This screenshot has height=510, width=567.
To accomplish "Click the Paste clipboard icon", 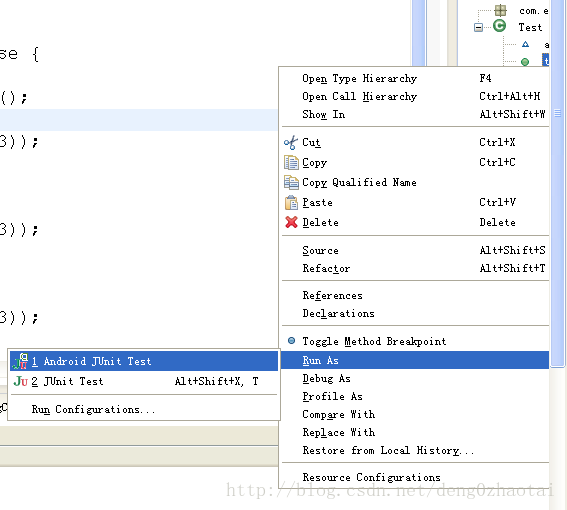I will (291, 203).
